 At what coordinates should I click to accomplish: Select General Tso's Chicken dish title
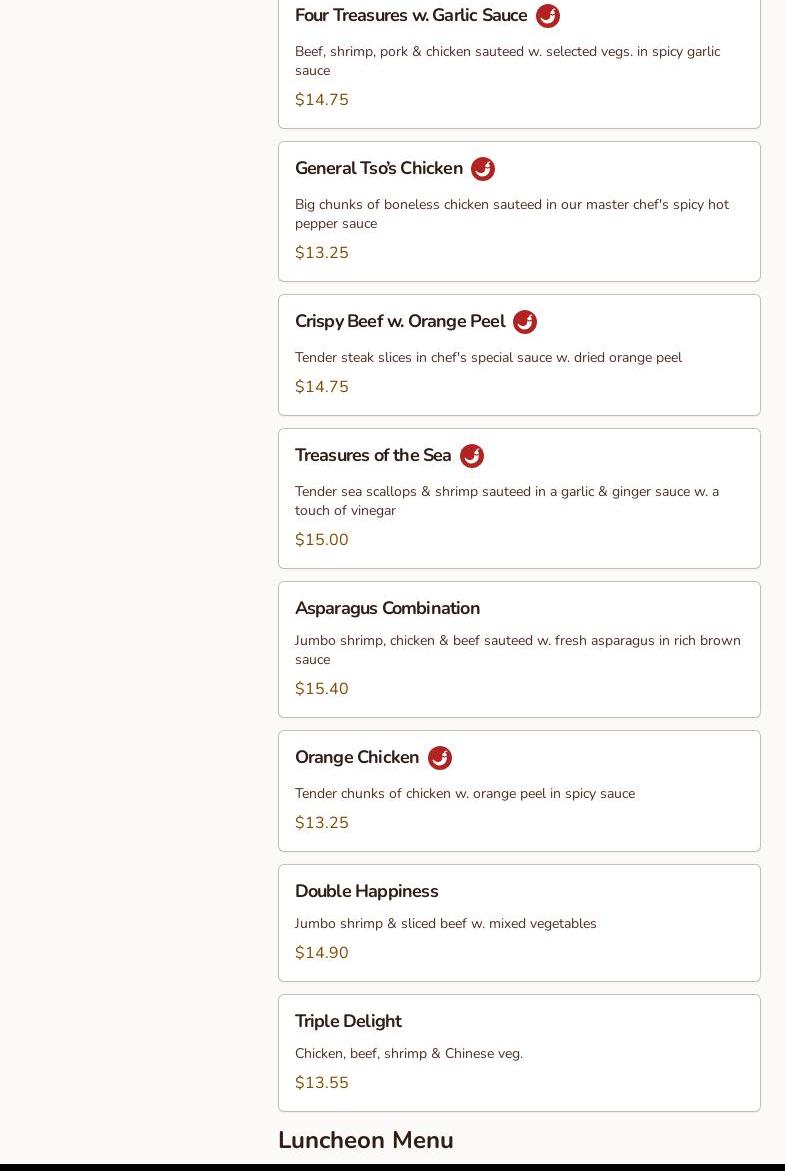379,169
